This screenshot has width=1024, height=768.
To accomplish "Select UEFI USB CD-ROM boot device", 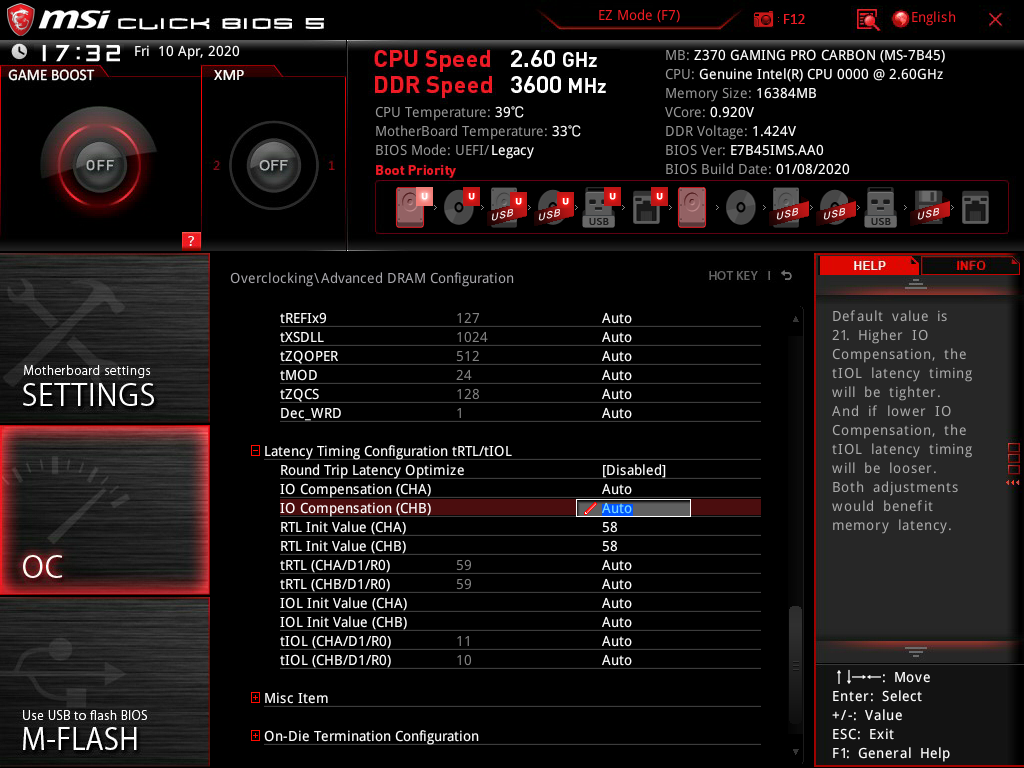I will click(554, 207).
